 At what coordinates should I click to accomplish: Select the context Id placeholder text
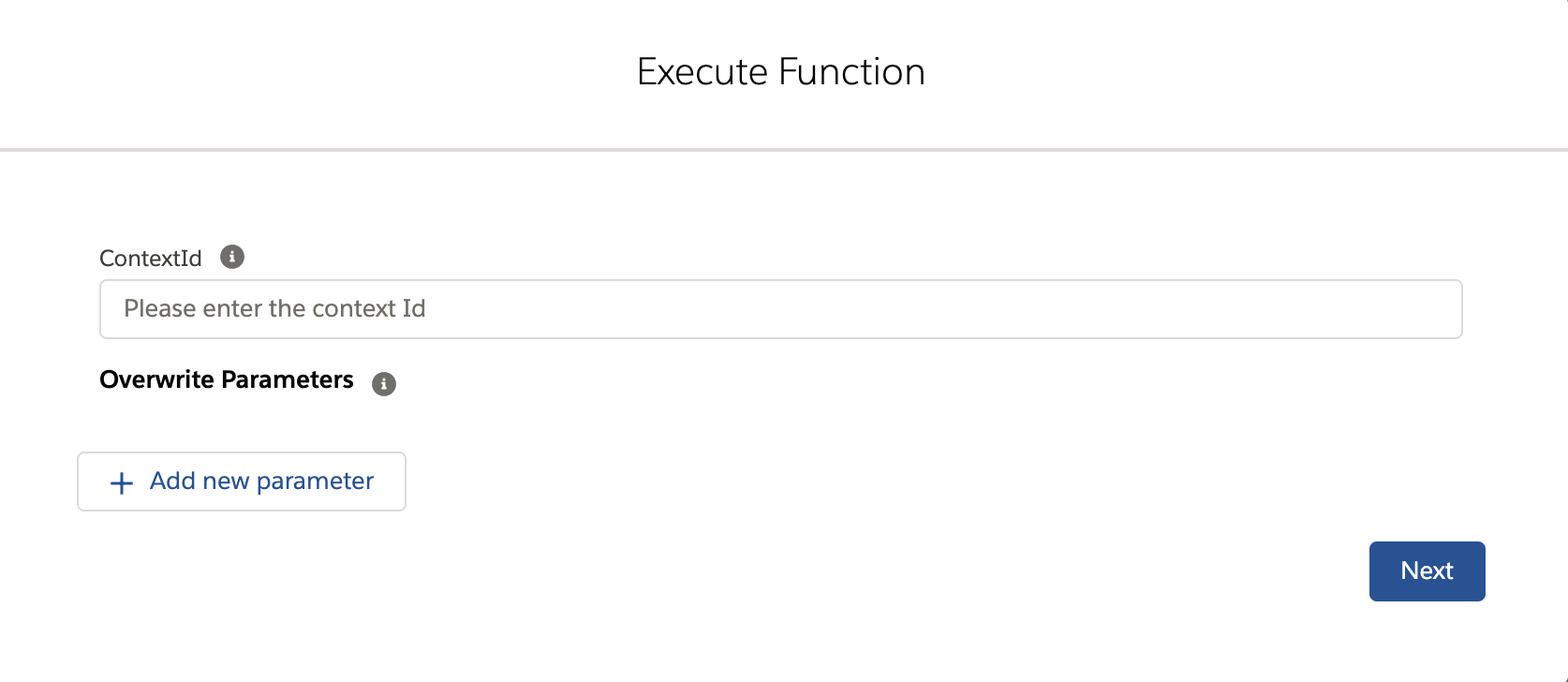coord(274,308)
